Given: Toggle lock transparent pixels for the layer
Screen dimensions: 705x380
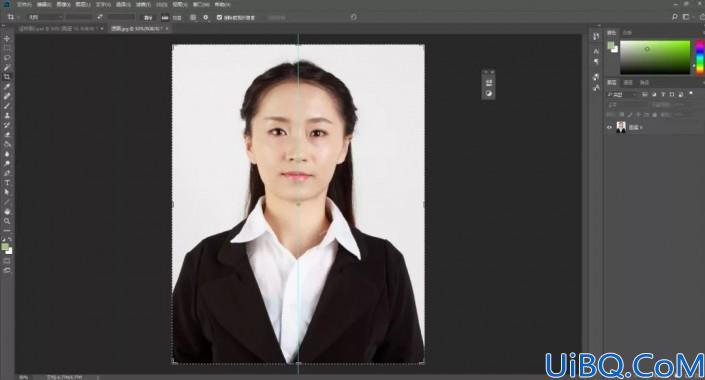Looking at the screenshot, I should pyautogui.click(x=622, y=115).
